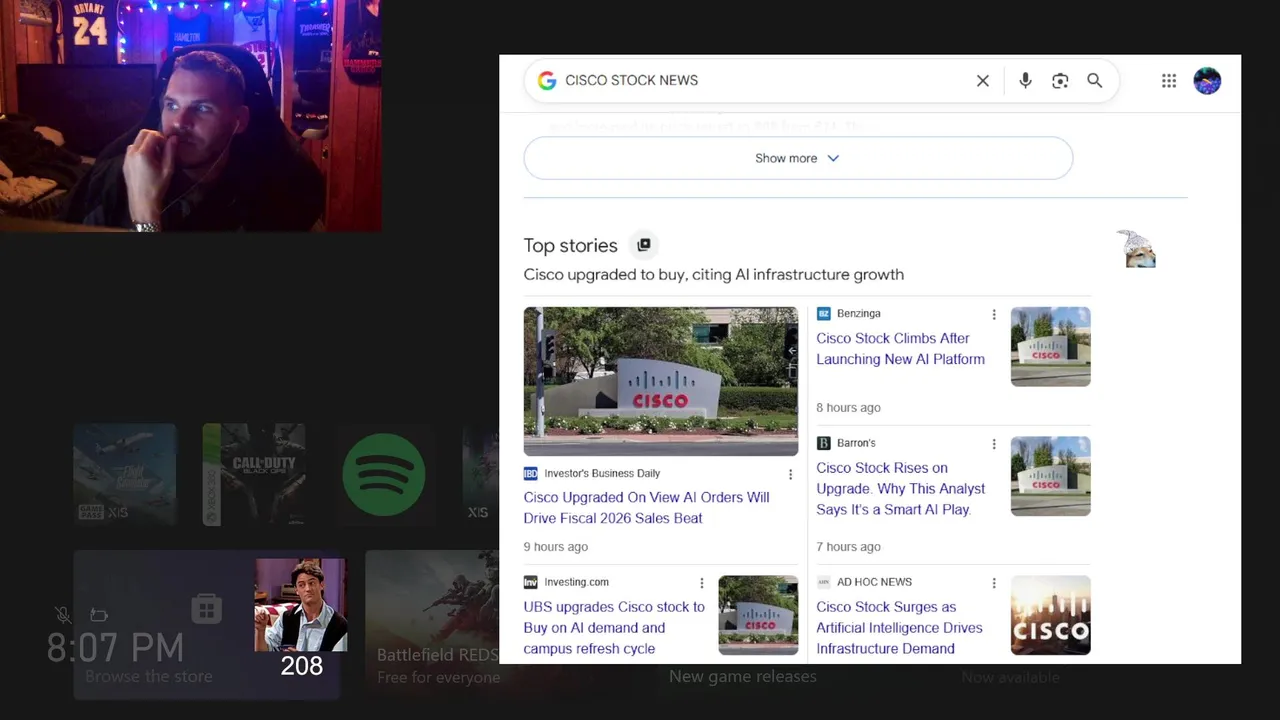Viewport: 1280px width, 720px height.
Task: Open Barron's story Cisco thumbnail
Action: coord(1050,476)
